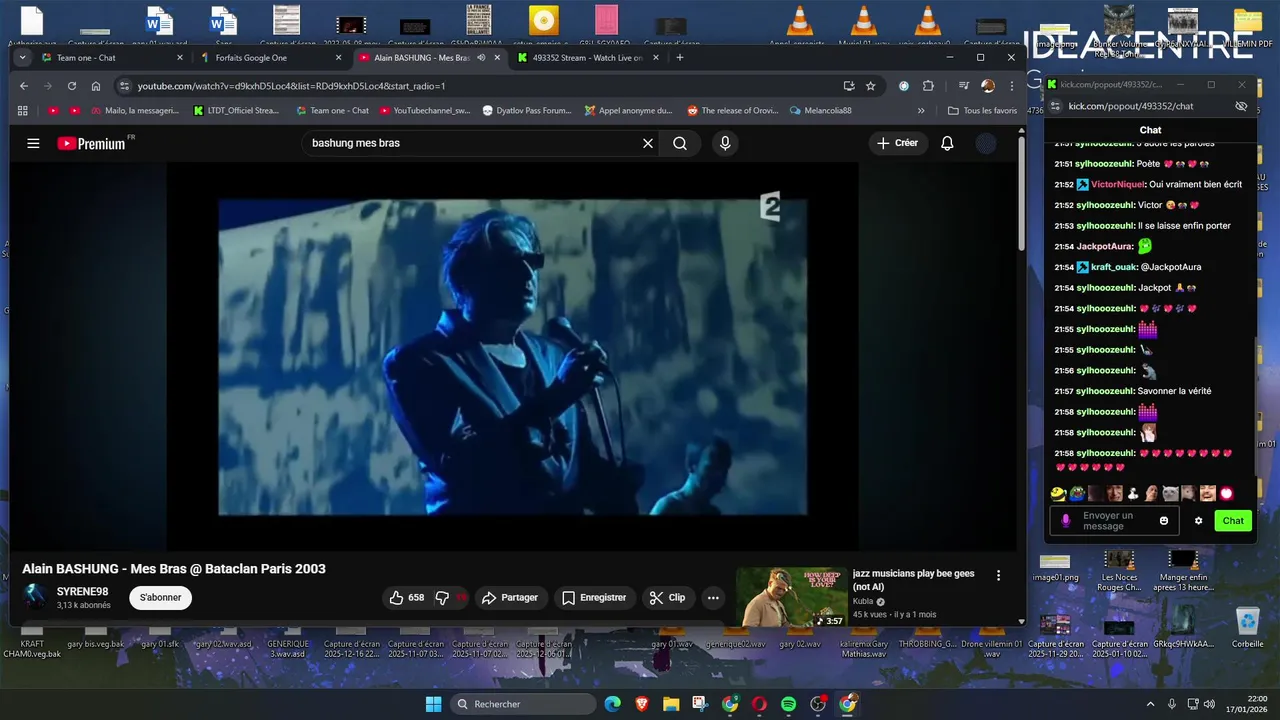Screen dimensions: 1280x720
Task: Open Brave browser from the taskbar
Action: 641,704
